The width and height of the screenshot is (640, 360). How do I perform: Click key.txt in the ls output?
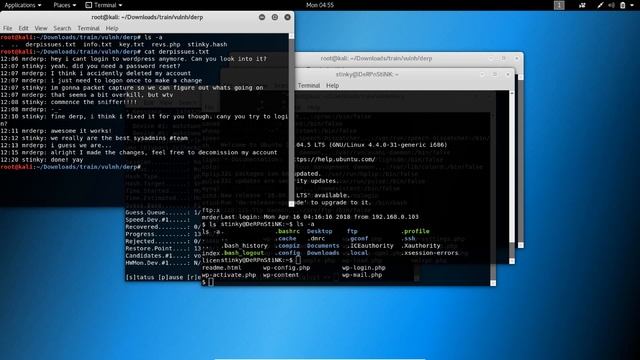131,44
